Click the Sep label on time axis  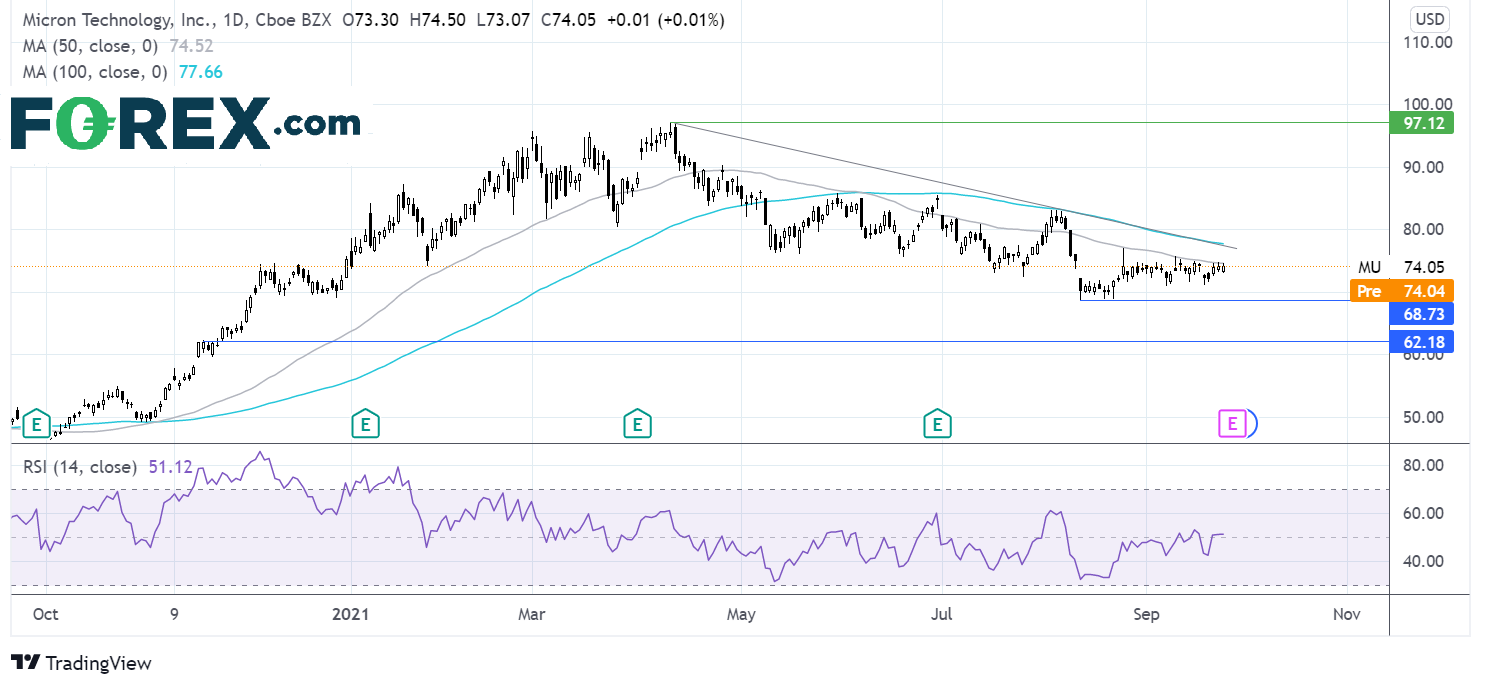[1146, 614]
